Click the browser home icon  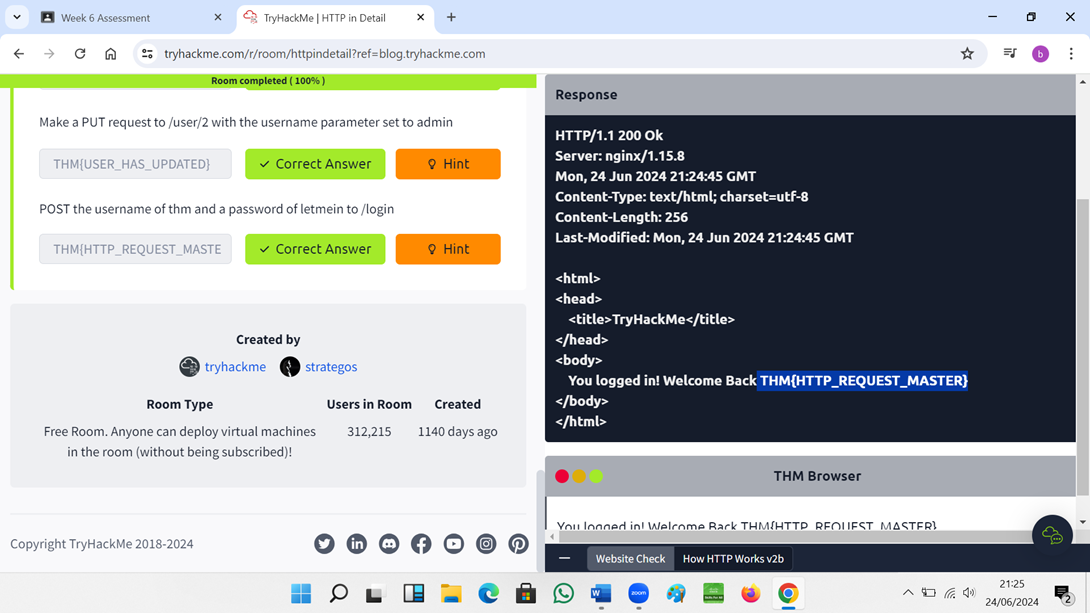[110, 53]
